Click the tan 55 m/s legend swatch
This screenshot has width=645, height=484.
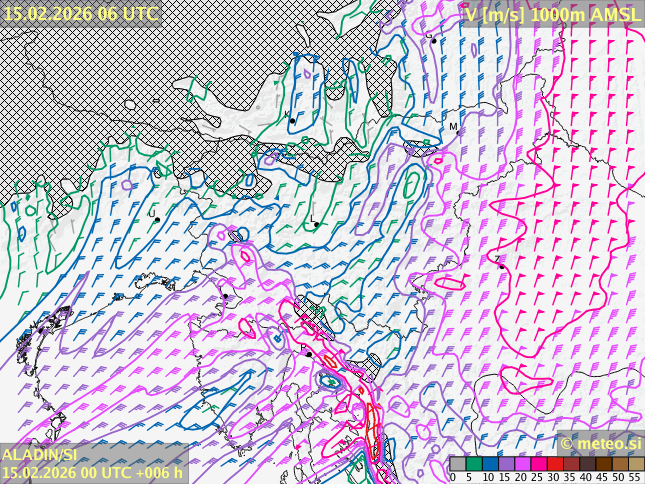click(635, 463)
